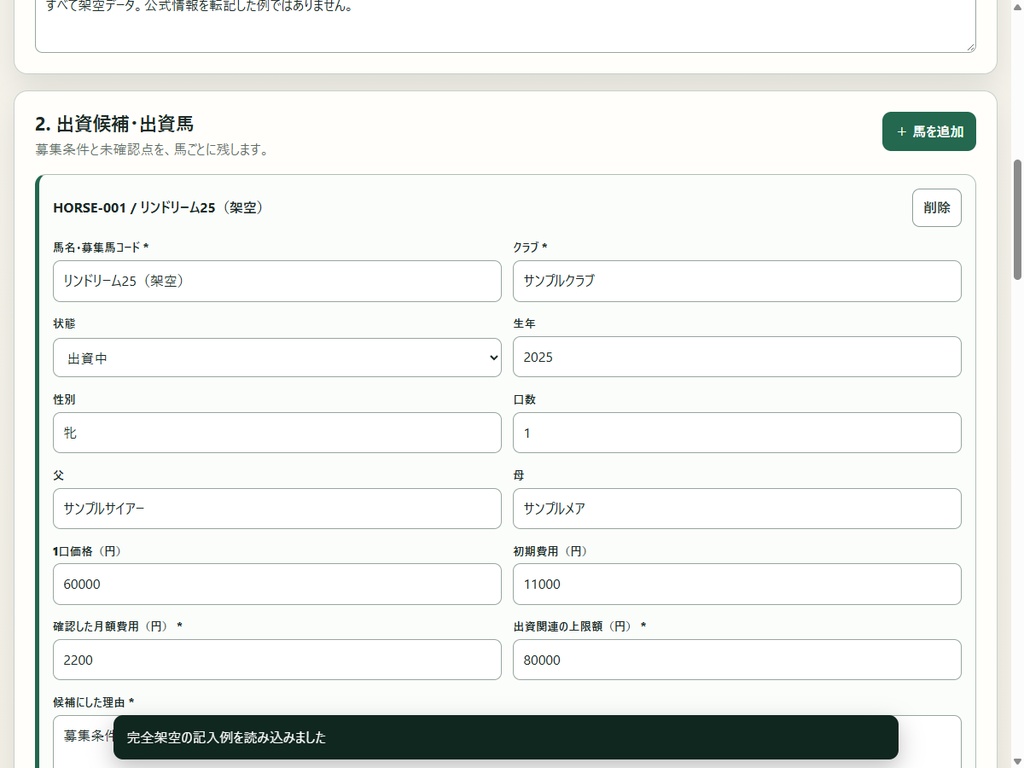Click the 馬を追加 button
Image resolution: width=1024 pixels, height=768 pixels.
click(x=929, y=131)
